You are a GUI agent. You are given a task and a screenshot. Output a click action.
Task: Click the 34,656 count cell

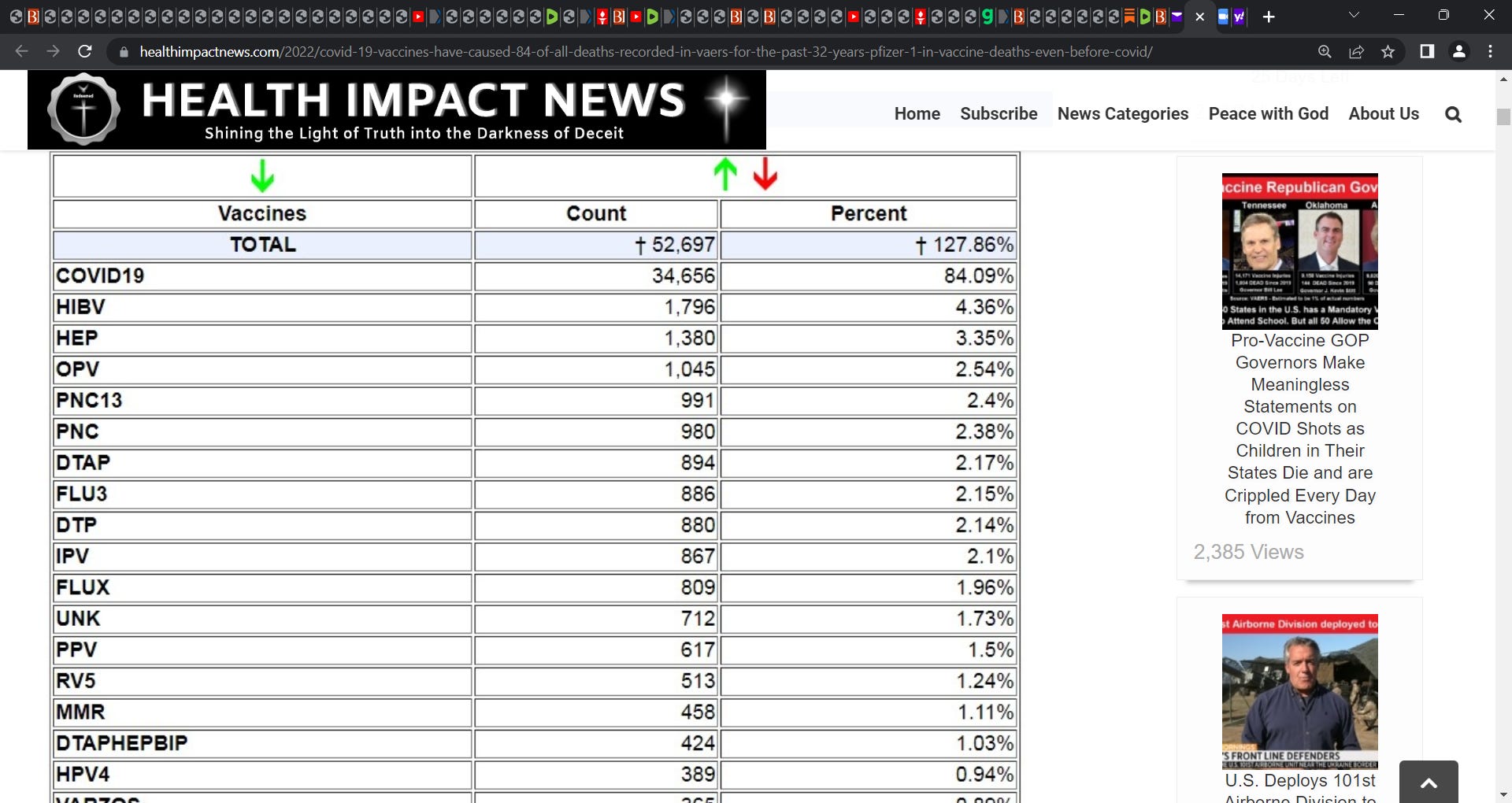[x=596, y=276]
